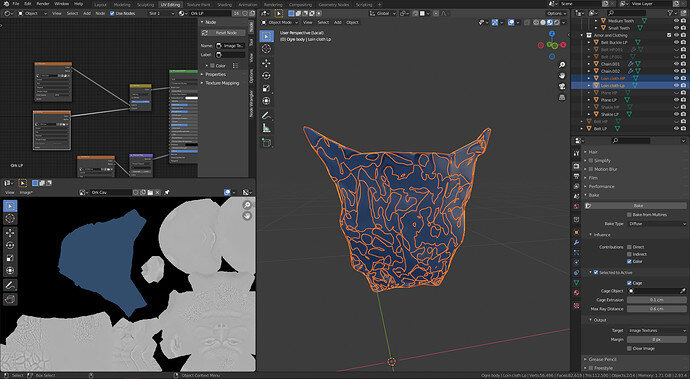
Task: Click the Margin value field
Action: pyautogui.click(x=657, y=340)
